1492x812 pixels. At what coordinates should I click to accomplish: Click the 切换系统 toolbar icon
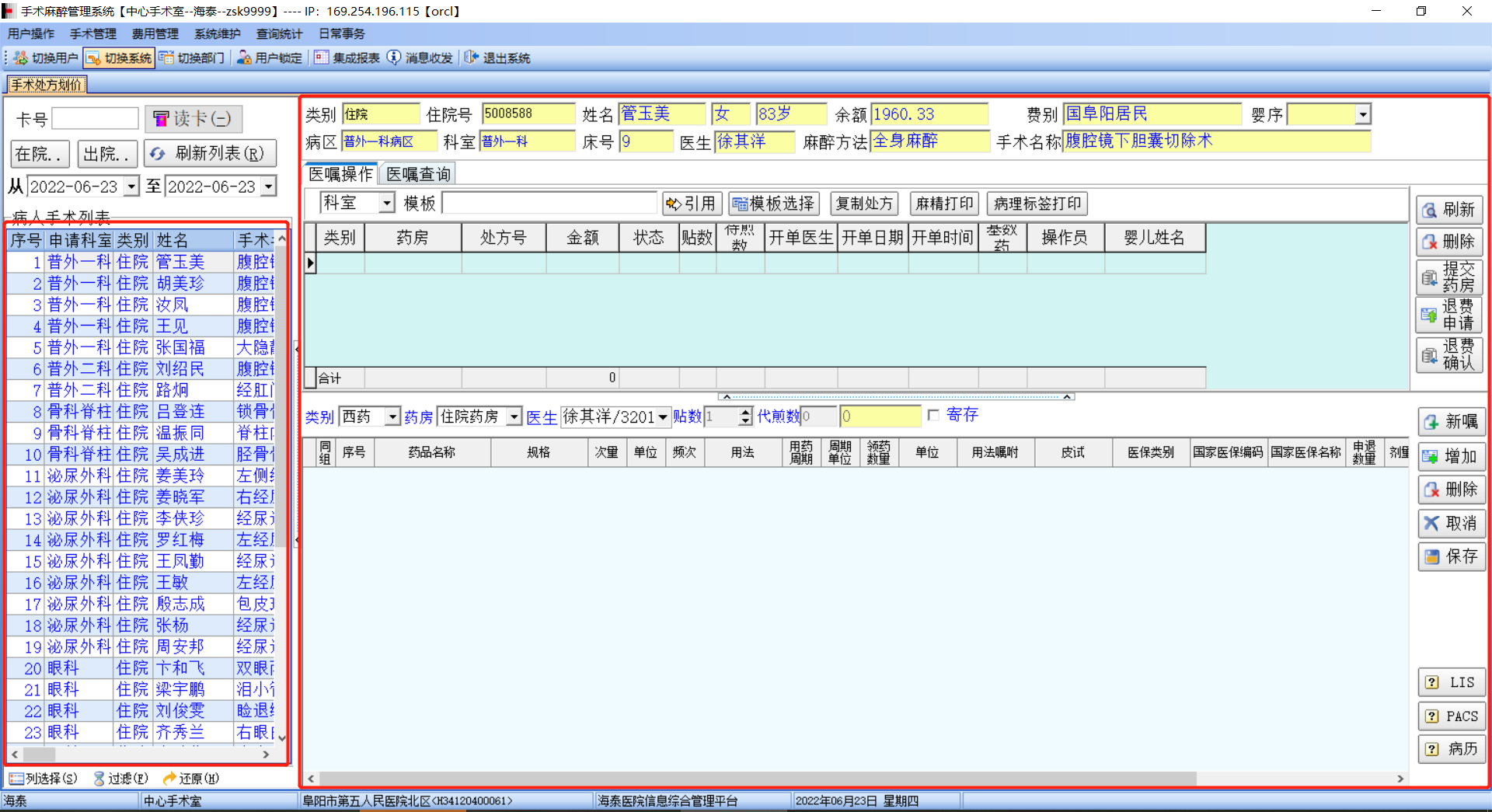[x=93, y=58]
